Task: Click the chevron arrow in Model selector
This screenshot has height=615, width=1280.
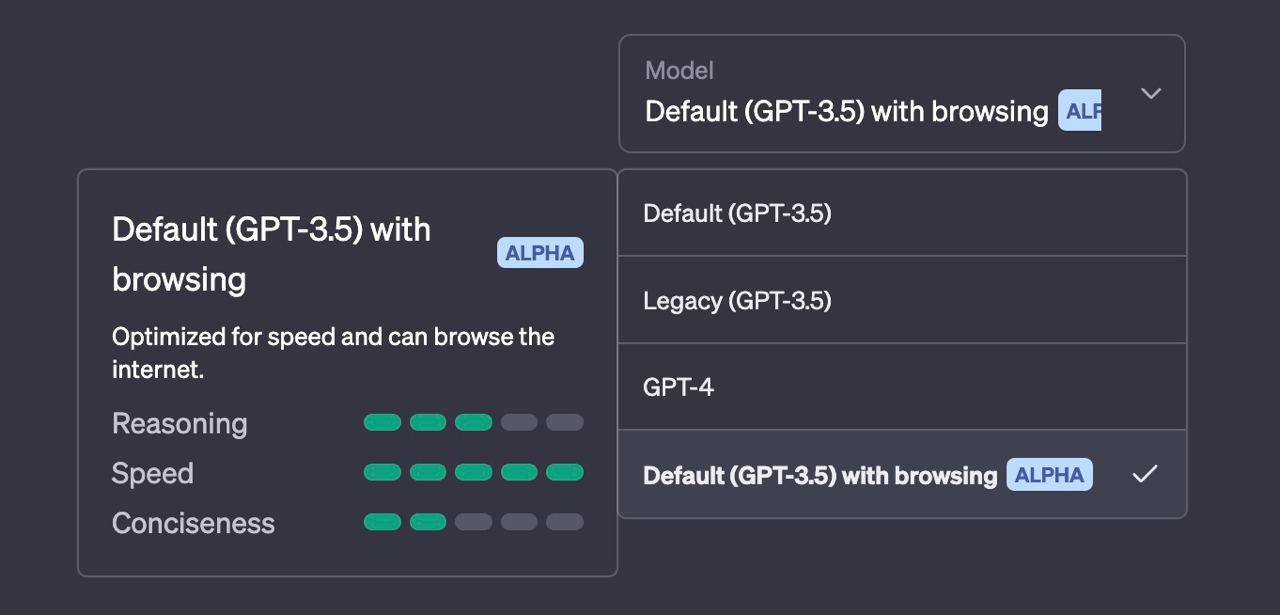Action: click(1151, 93)
